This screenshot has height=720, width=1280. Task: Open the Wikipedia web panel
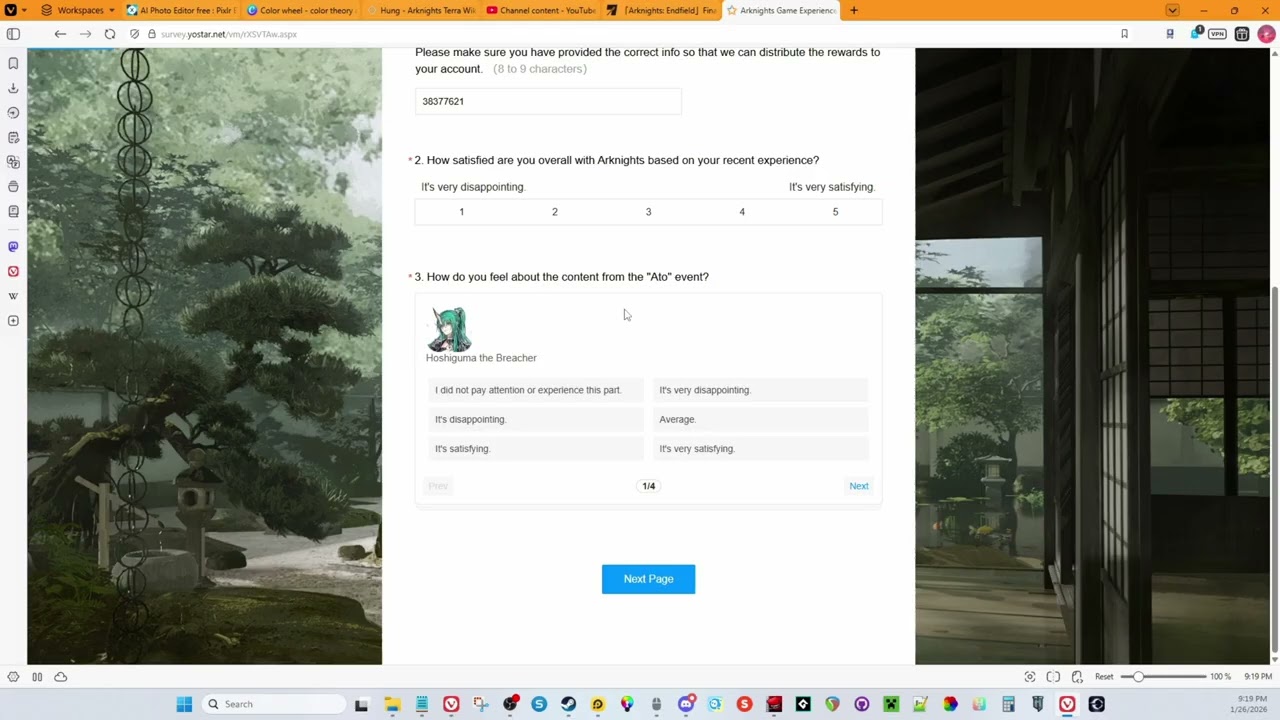coord(13,296)
